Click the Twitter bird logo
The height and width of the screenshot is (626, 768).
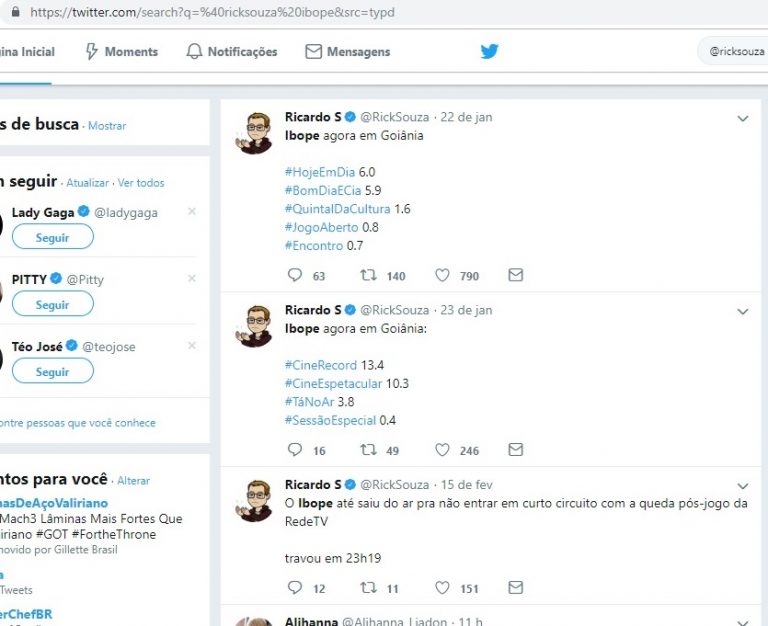489,52
